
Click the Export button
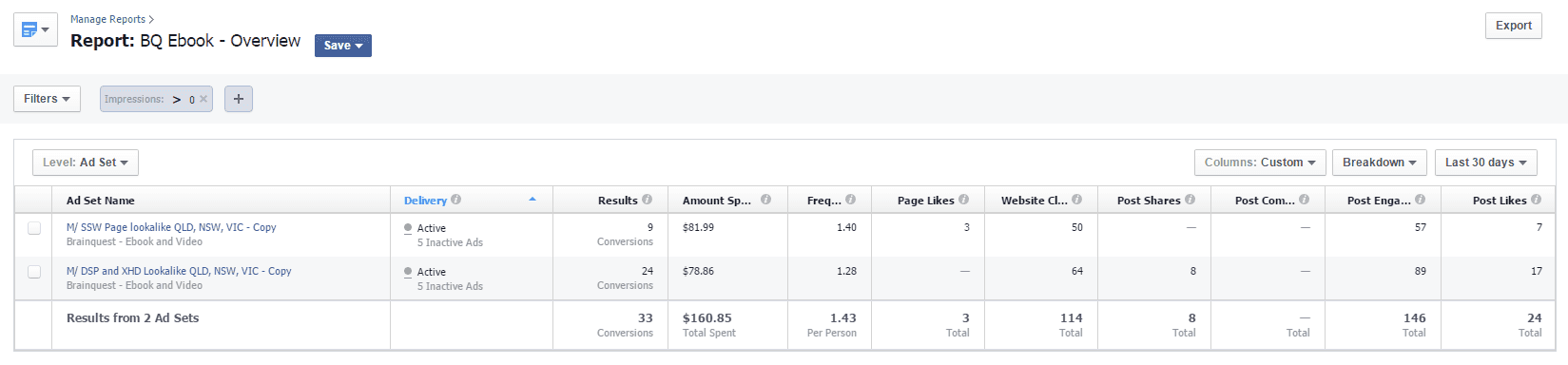1514,26
